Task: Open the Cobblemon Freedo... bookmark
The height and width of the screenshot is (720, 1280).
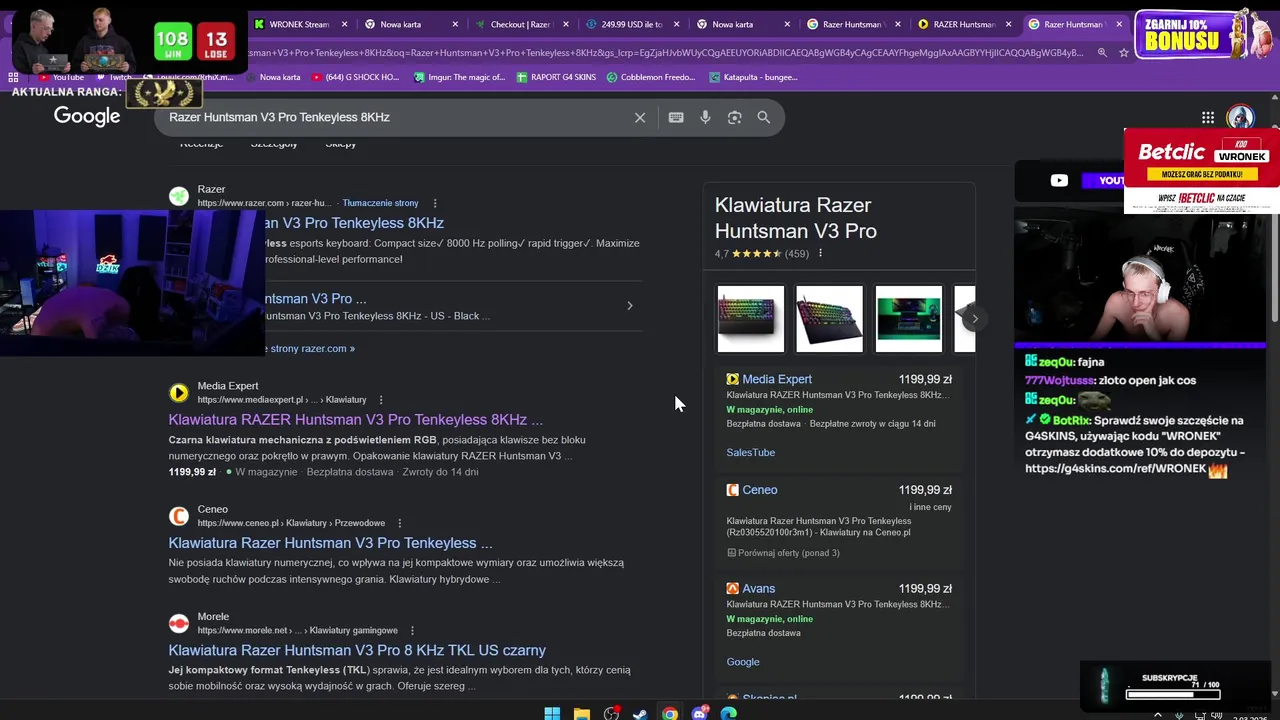Action: click(650, 77)
